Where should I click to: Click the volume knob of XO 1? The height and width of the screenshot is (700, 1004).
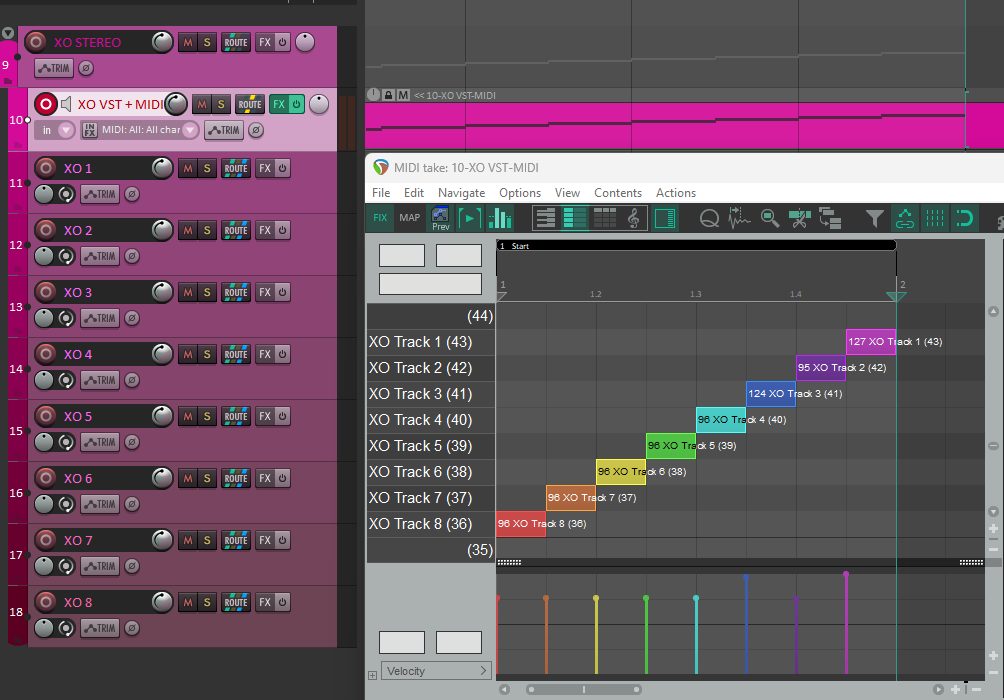[x=162, y=168]
